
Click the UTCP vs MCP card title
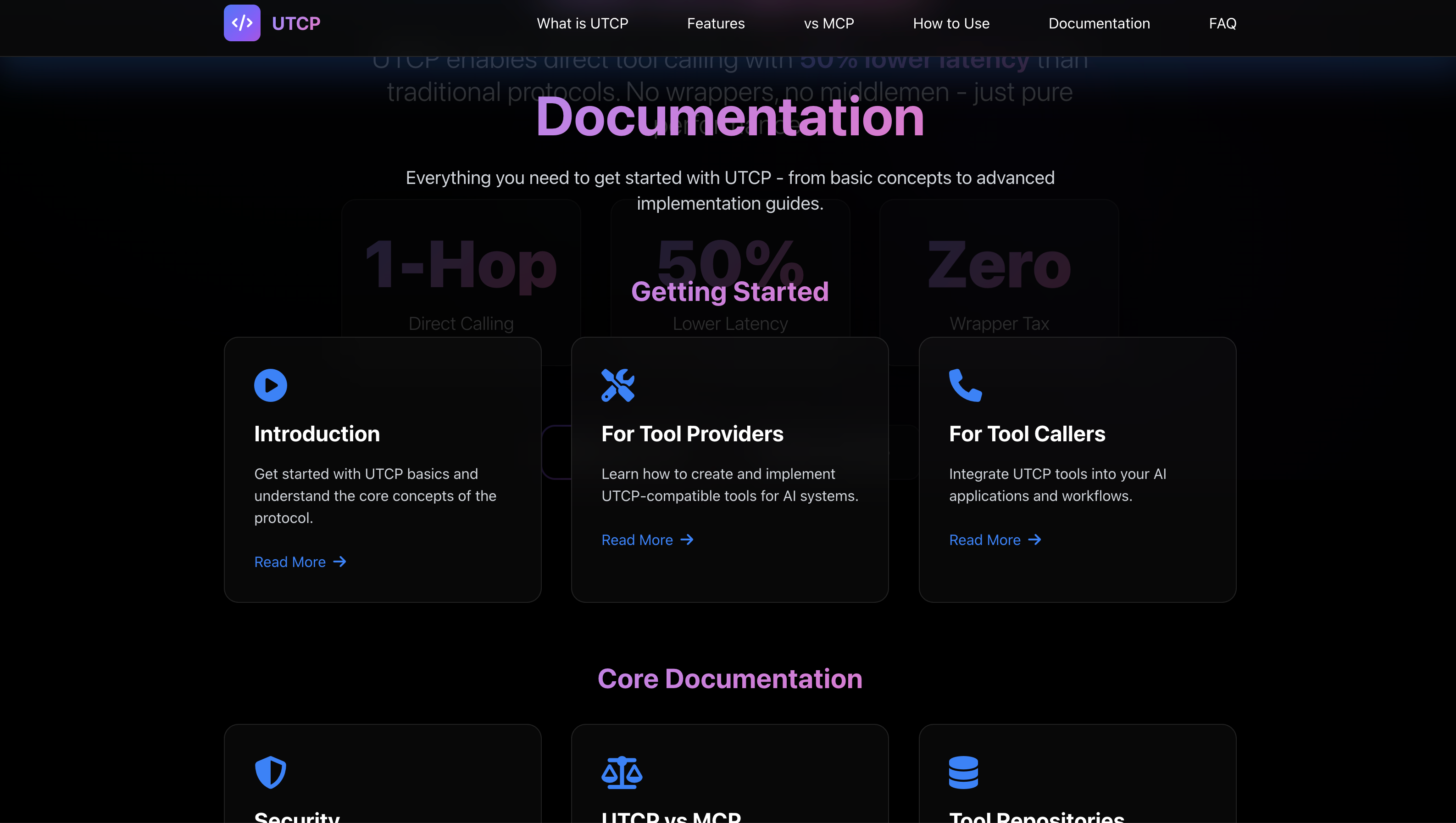coord(671,817)
